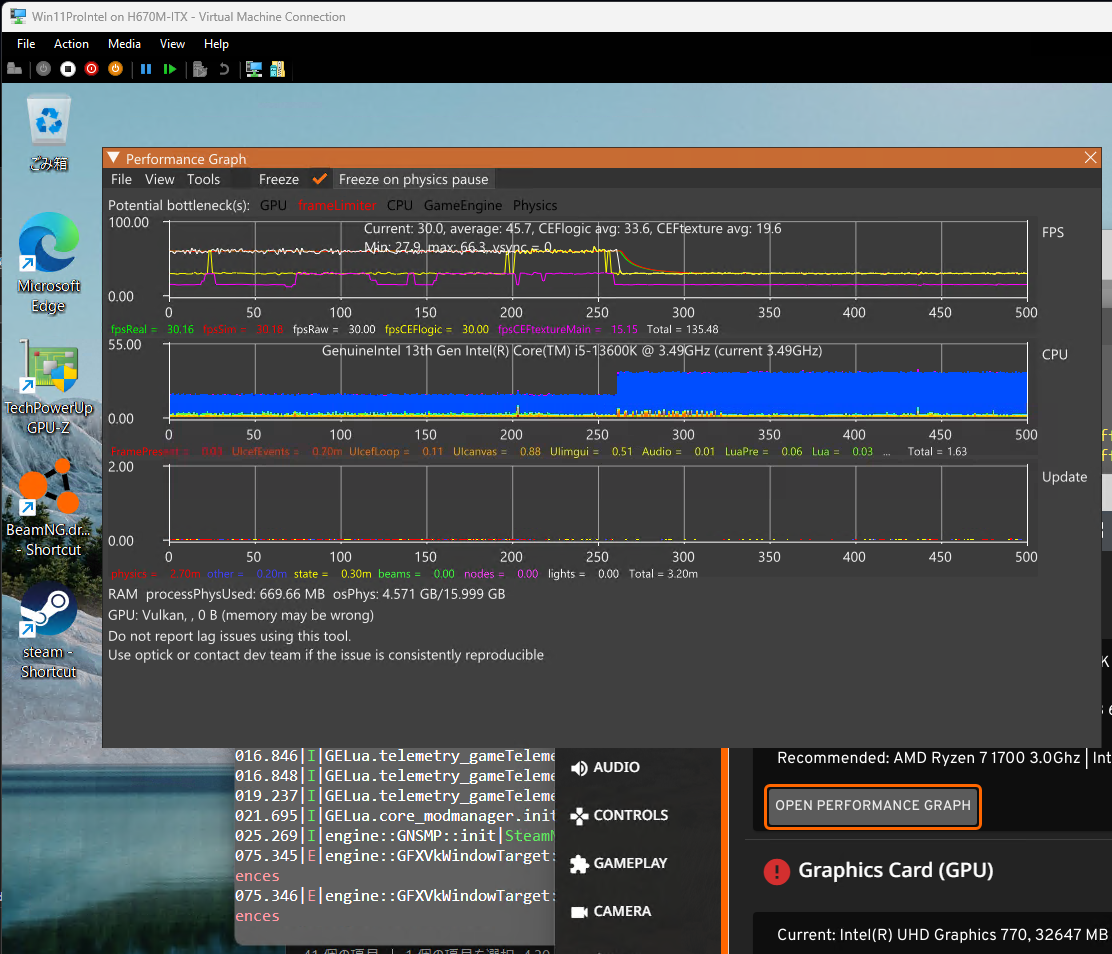Image resolution: width=1112 pixels, height=954 pixels.
Task: Open the Media menu
Action: [124, 43]
